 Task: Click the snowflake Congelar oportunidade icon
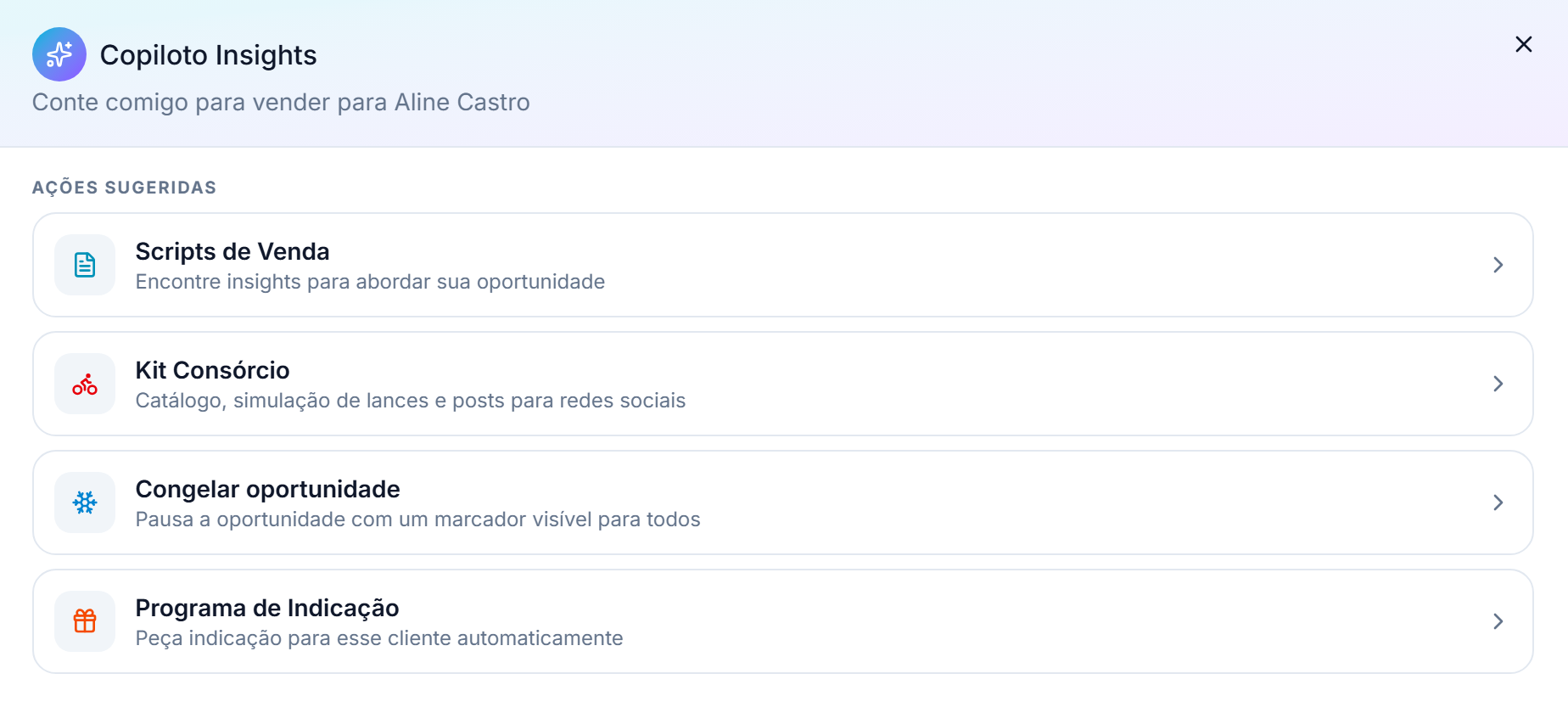(x=85, y=502)
